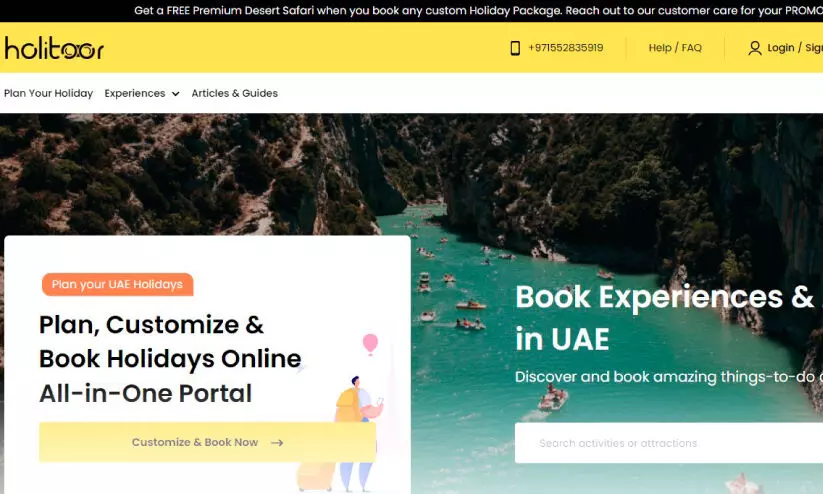Focus the Search activities or attractions field

[669, 443]
